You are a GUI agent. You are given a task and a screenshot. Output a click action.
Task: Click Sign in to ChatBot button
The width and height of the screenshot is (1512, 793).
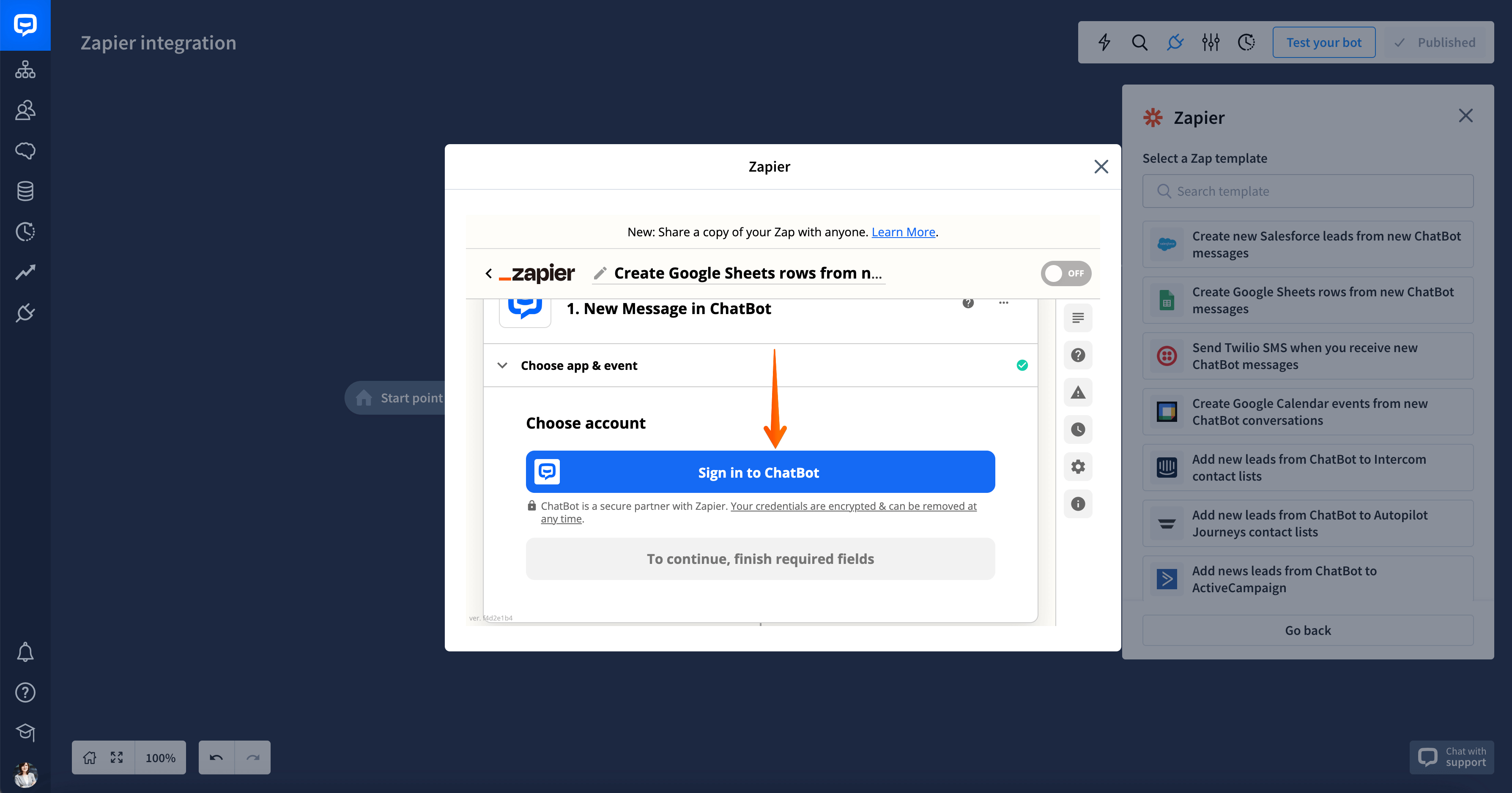[x=760, y=472]
